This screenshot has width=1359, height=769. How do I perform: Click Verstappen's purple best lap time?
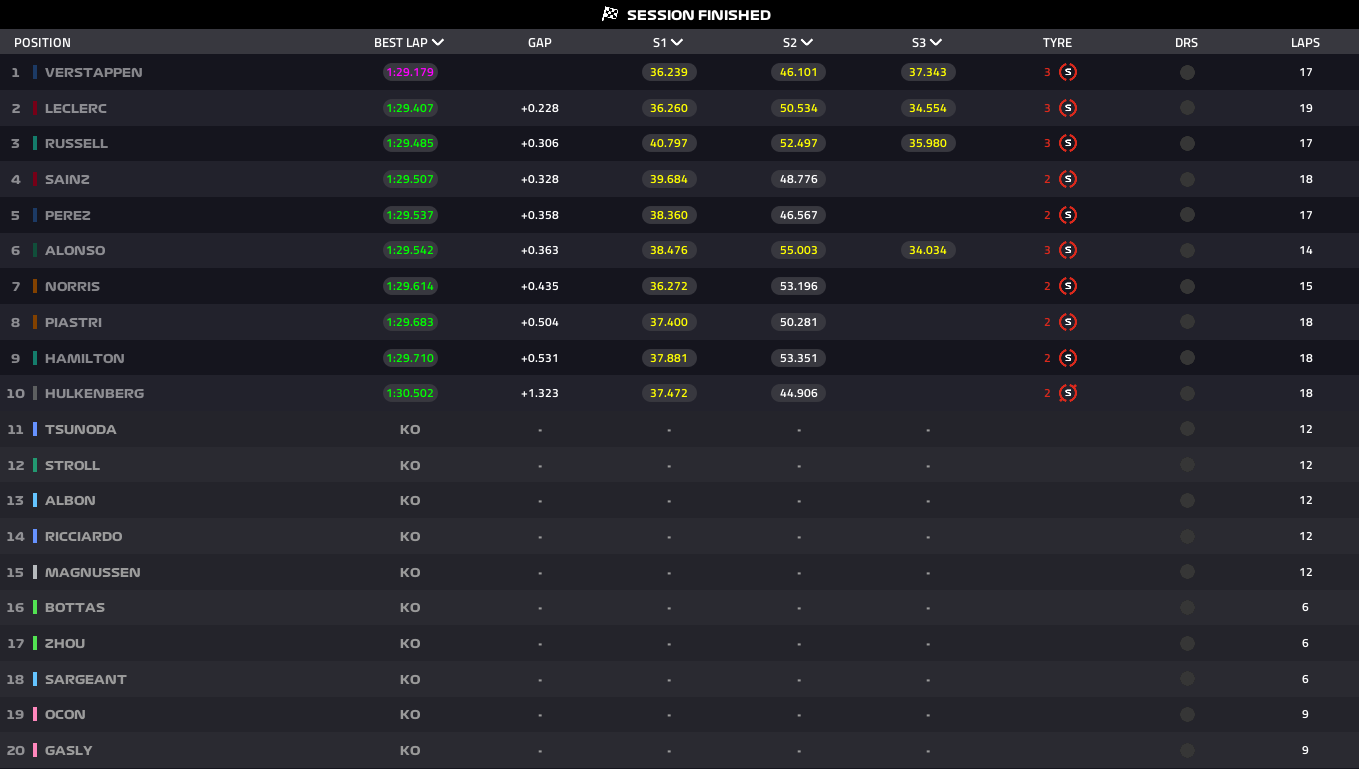point(410,72)
